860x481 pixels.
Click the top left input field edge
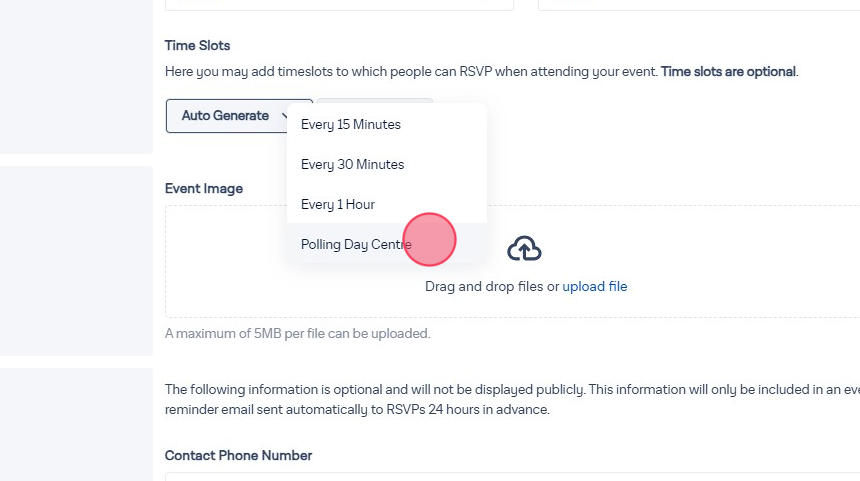point(340,5)
